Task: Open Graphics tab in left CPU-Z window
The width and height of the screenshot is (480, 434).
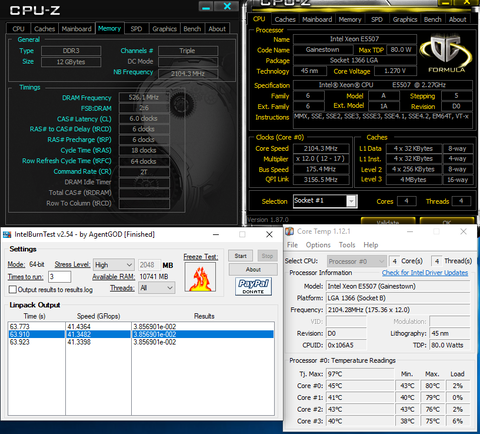Action: (x=164, y=29)
